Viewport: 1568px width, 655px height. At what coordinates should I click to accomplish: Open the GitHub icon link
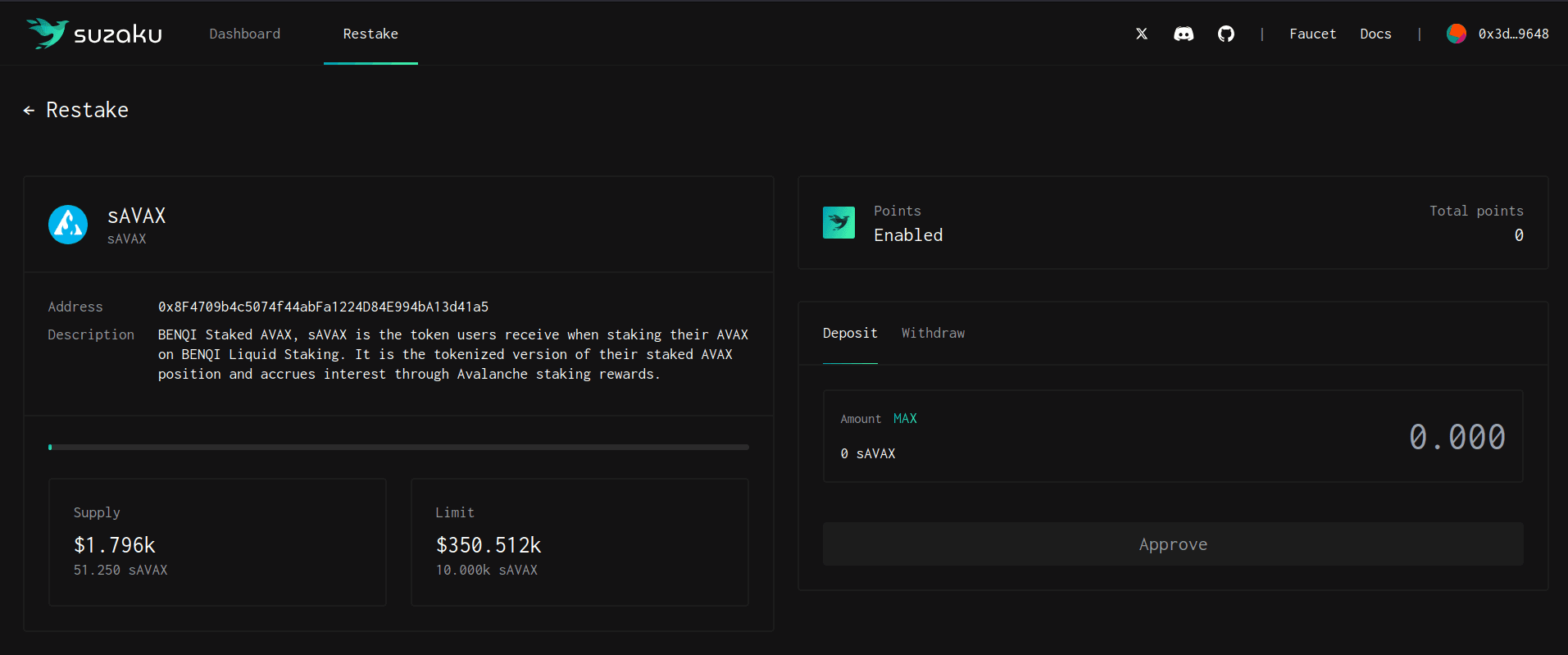click(x=1226, y=34)
